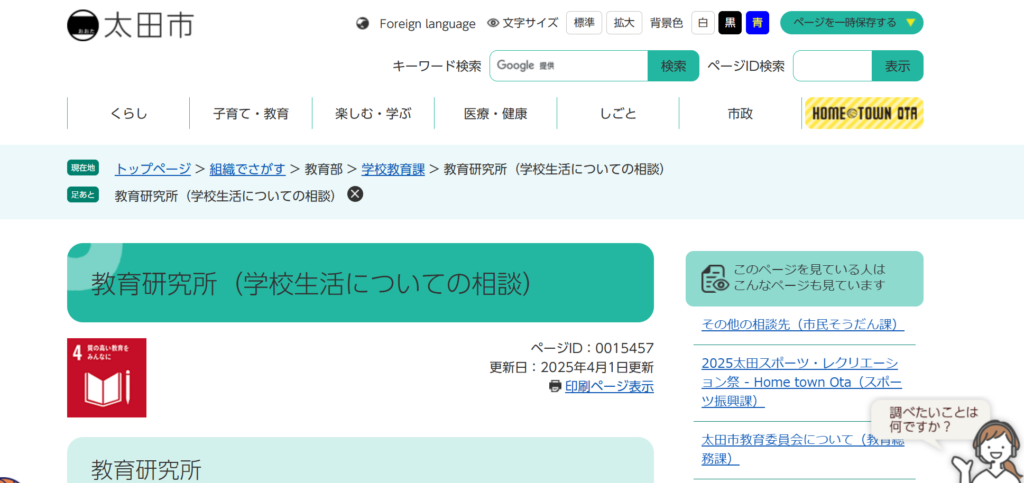Click the printer icon for print view
1024x483 pixels.
pyautogui.click(x=555, y=386)
